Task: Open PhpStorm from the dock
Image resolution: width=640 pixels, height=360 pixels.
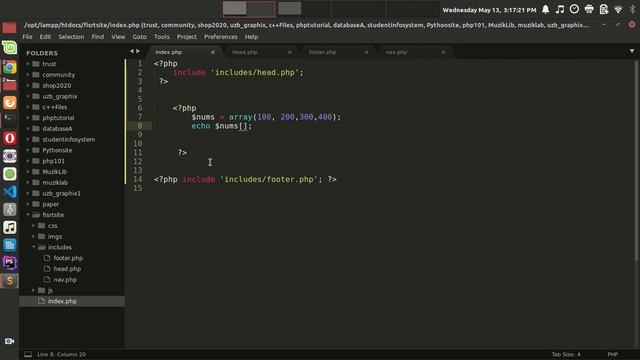Action: coord(9,263)
